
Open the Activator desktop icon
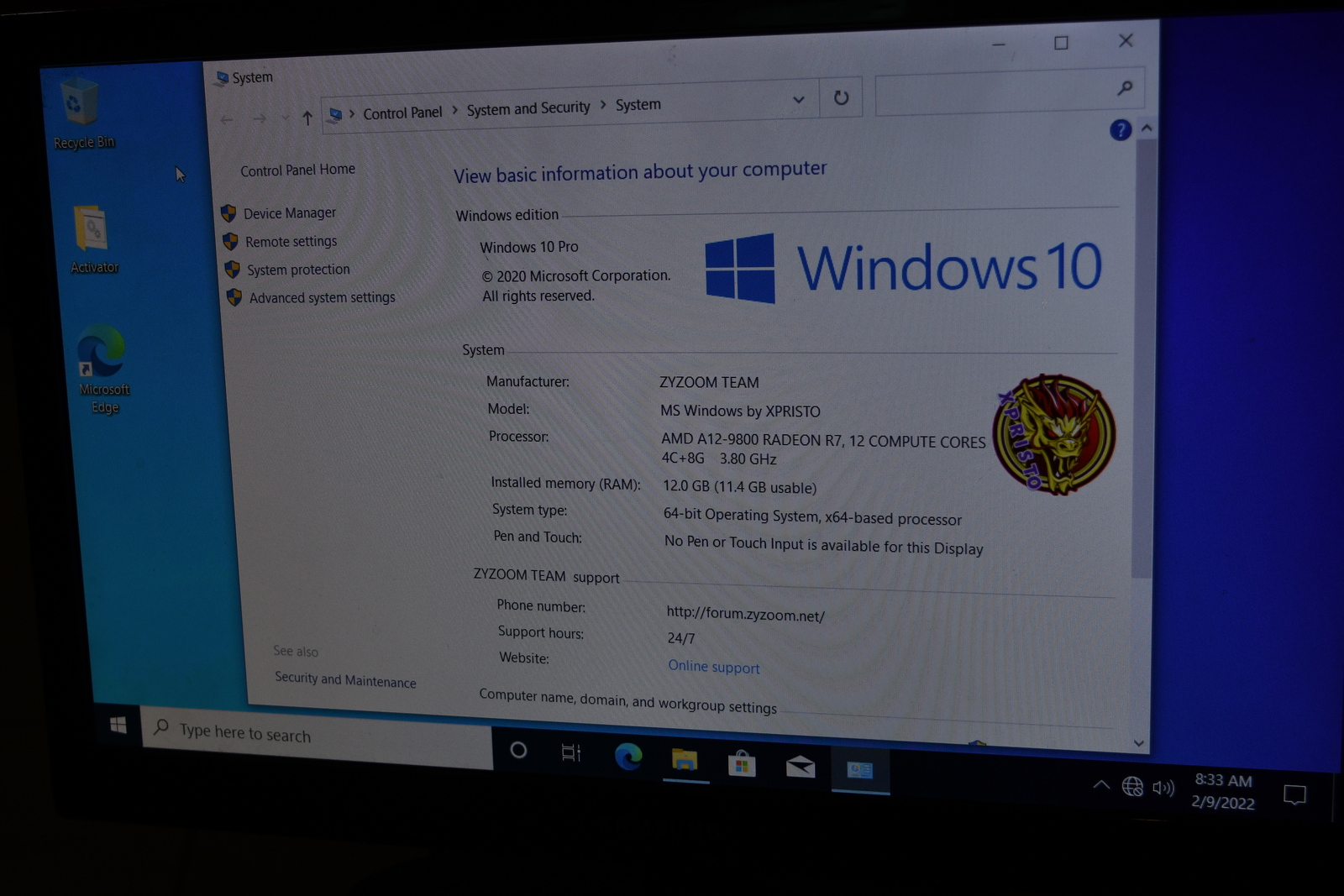[x=93, y=239]
